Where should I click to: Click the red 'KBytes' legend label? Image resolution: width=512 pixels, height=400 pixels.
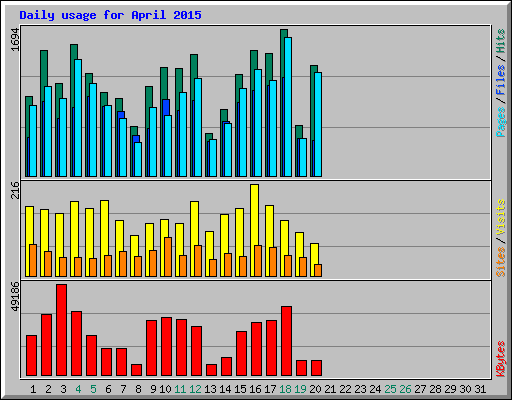(501, 359)
